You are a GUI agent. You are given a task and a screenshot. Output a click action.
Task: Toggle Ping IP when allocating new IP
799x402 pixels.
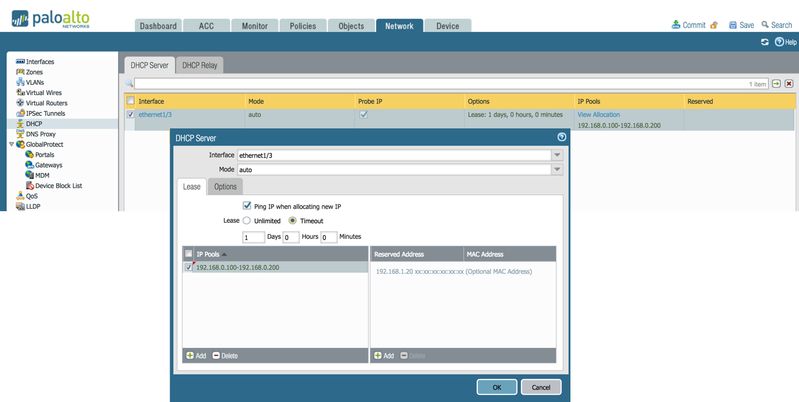point(247,206)
